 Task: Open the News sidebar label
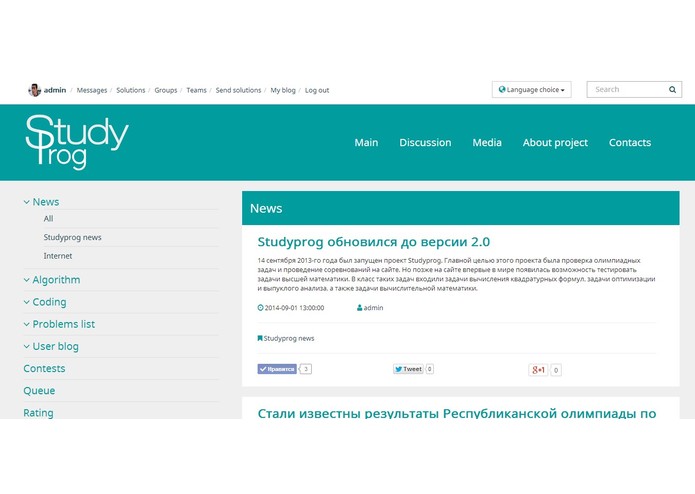(x=46, y=202)
